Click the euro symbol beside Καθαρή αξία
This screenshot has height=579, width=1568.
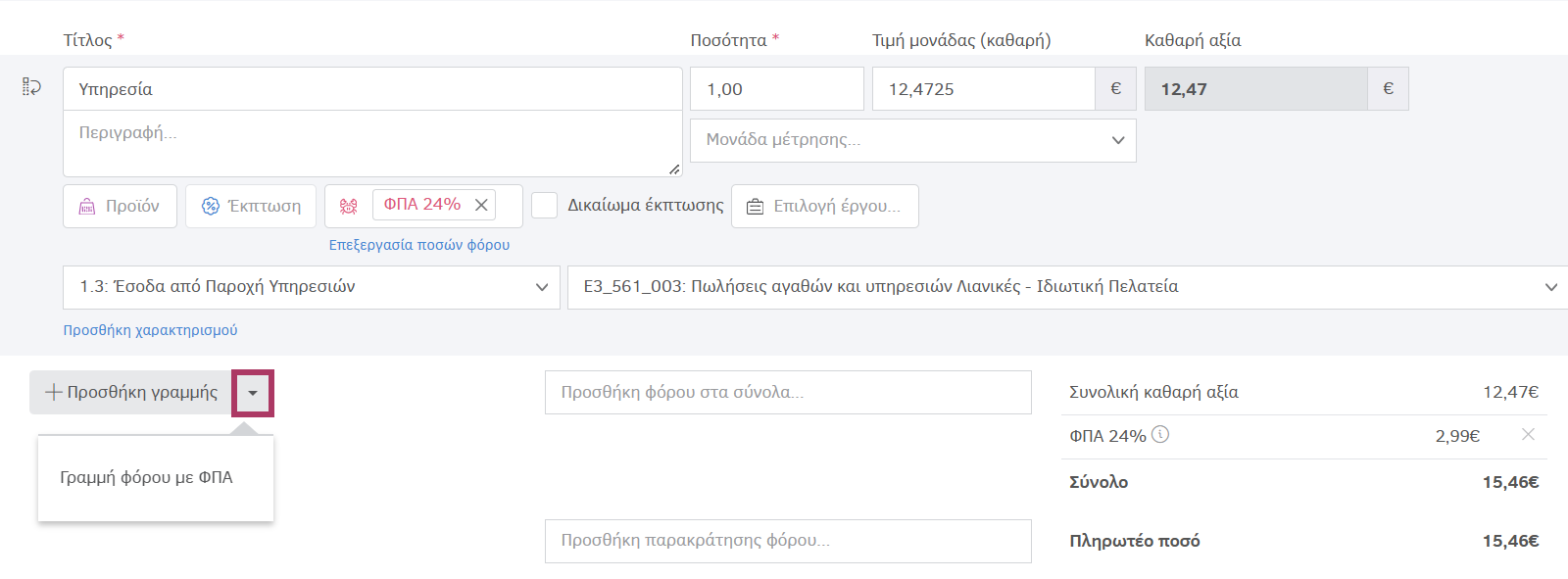pos(1388,88)
